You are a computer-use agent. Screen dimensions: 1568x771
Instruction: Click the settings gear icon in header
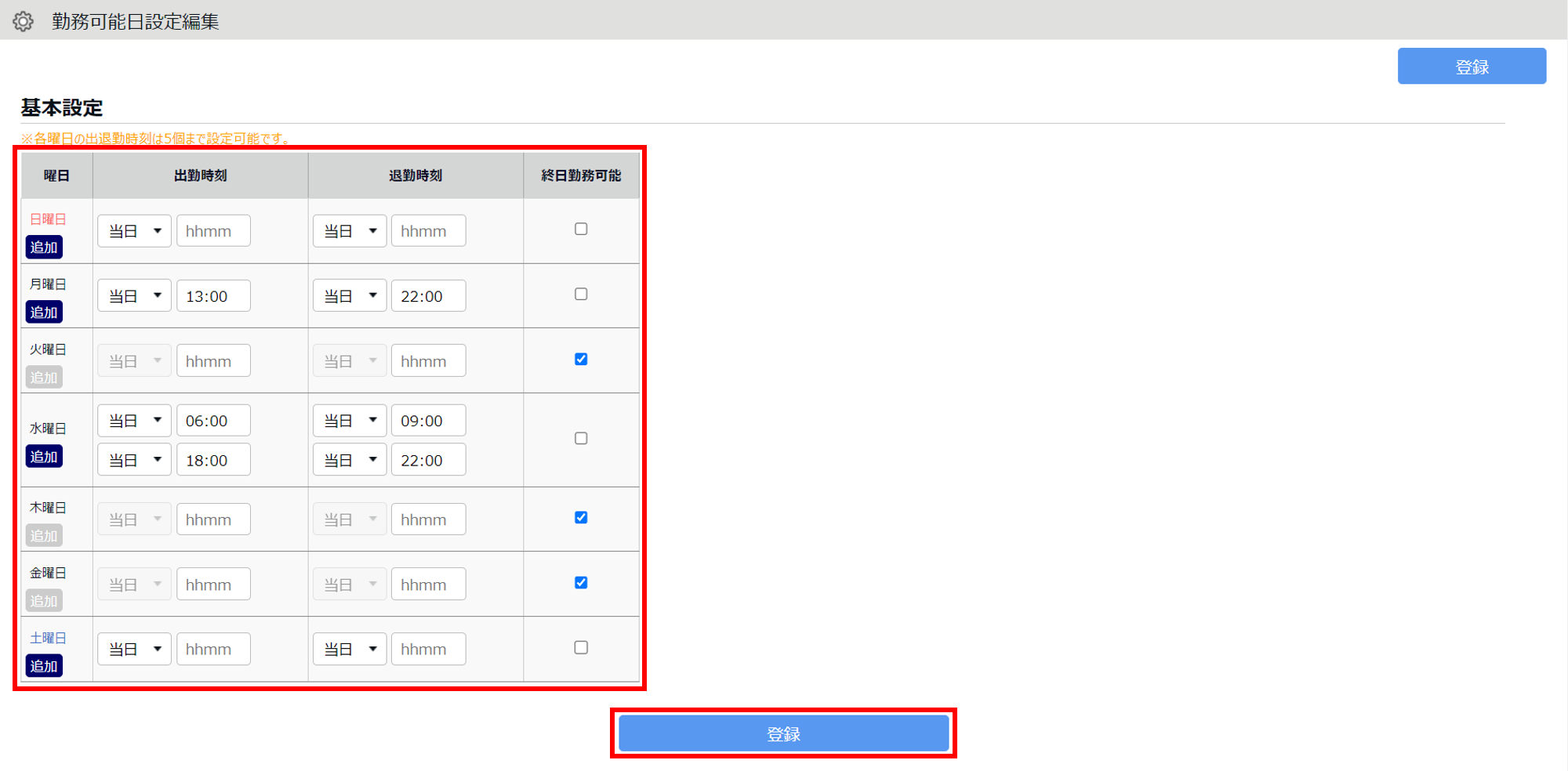(24, 21)
